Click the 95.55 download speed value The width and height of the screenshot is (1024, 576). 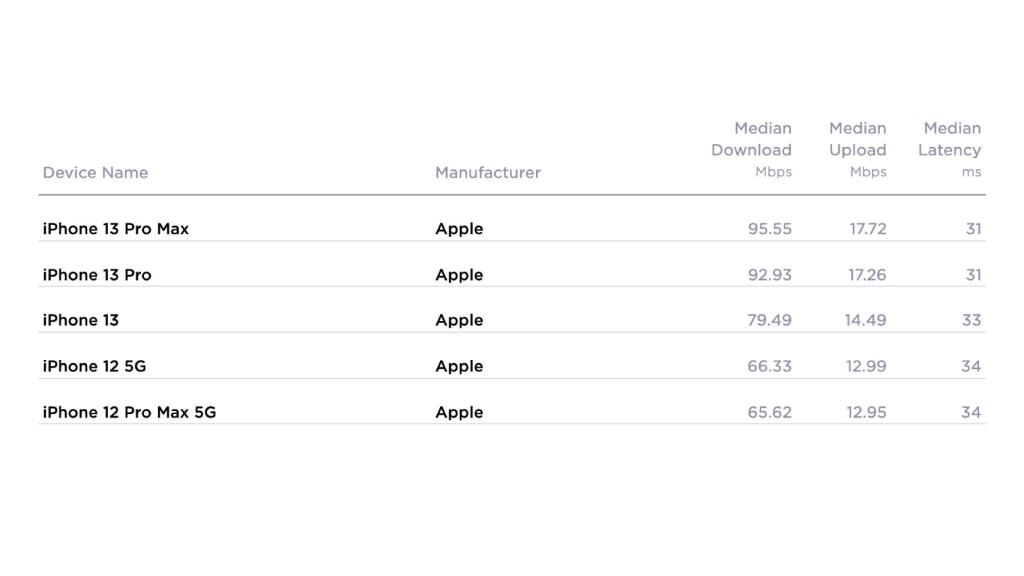[769, 228]
